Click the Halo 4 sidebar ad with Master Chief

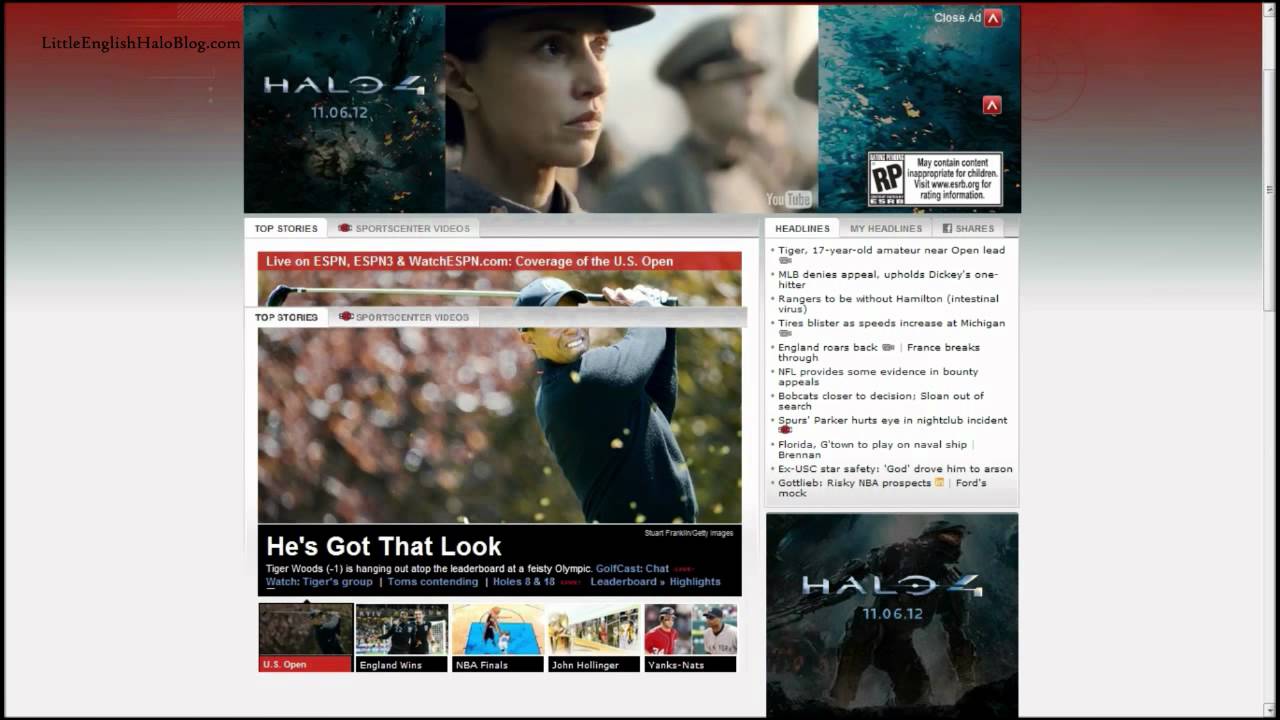pos(892,614)
